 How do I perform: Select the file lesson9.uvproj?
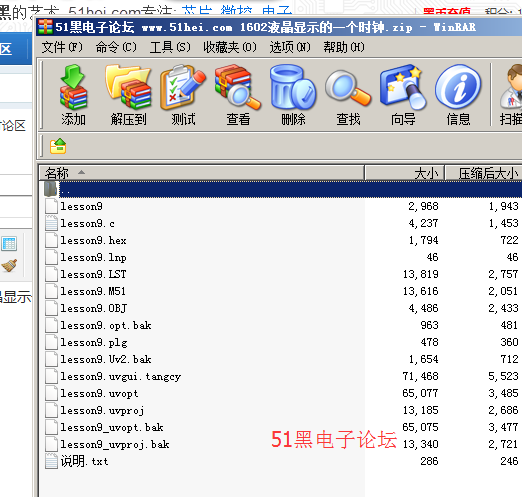[x=102, y=410]
